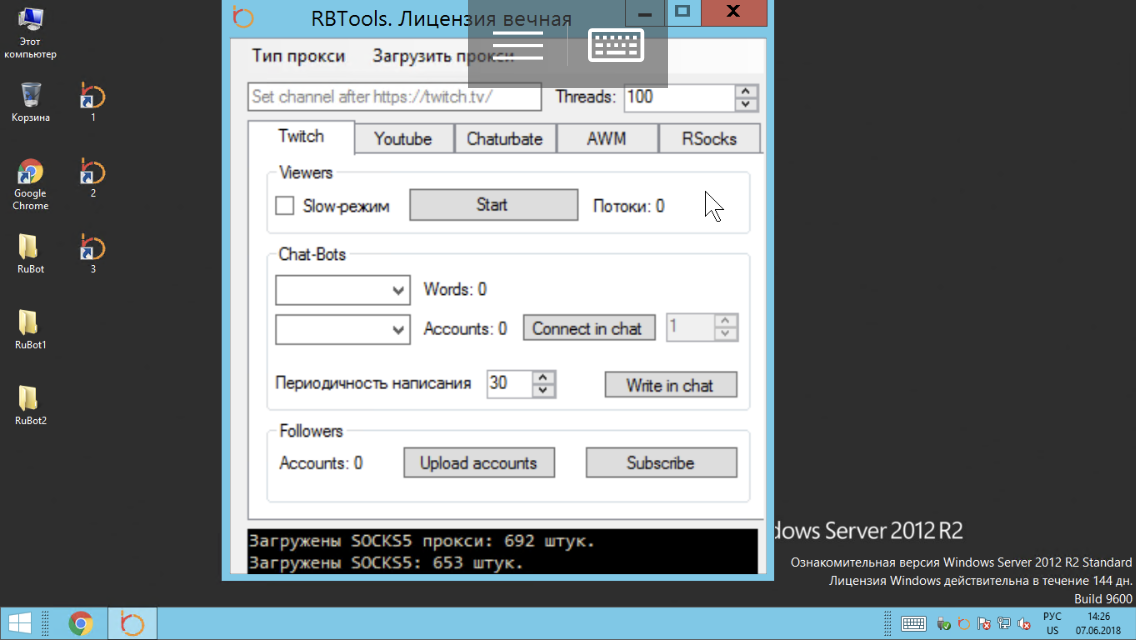Click the Upload accounts button
Viewport: 1136px width, 640px height.
point(478,463)
